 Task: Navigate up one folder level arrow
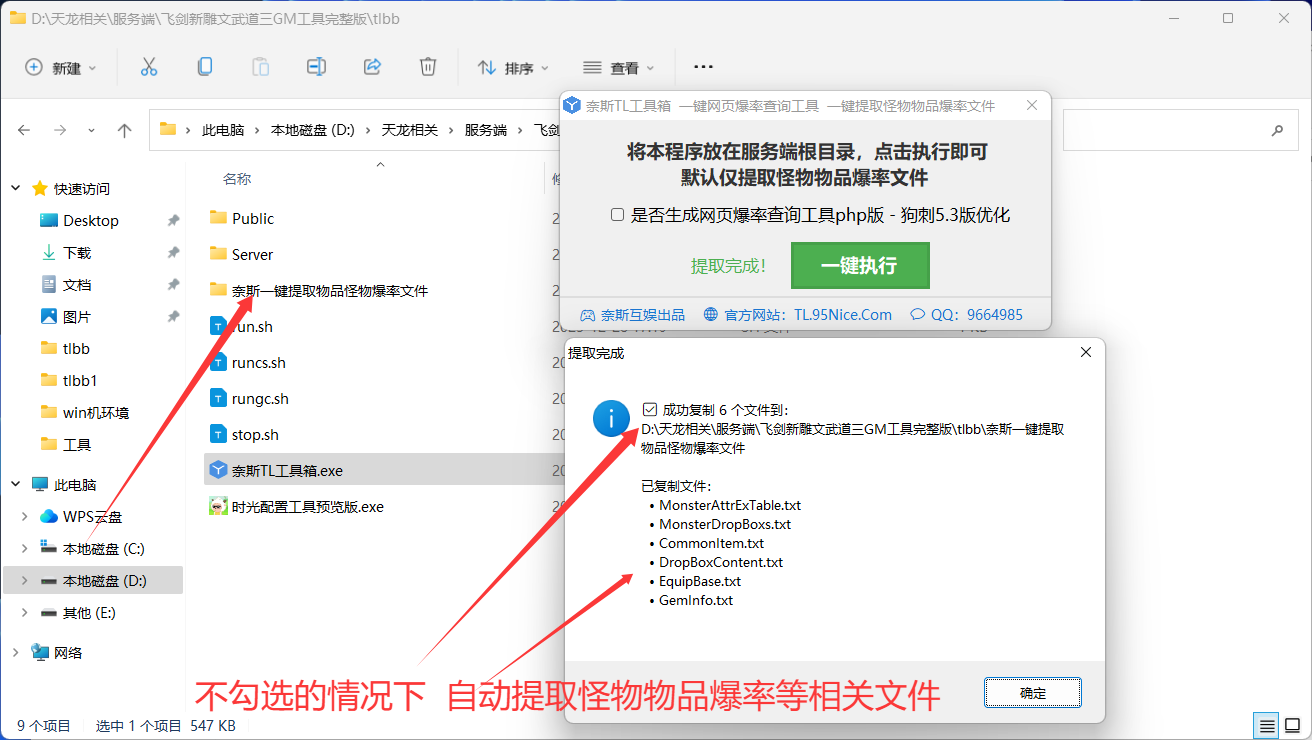coord(124,130)
